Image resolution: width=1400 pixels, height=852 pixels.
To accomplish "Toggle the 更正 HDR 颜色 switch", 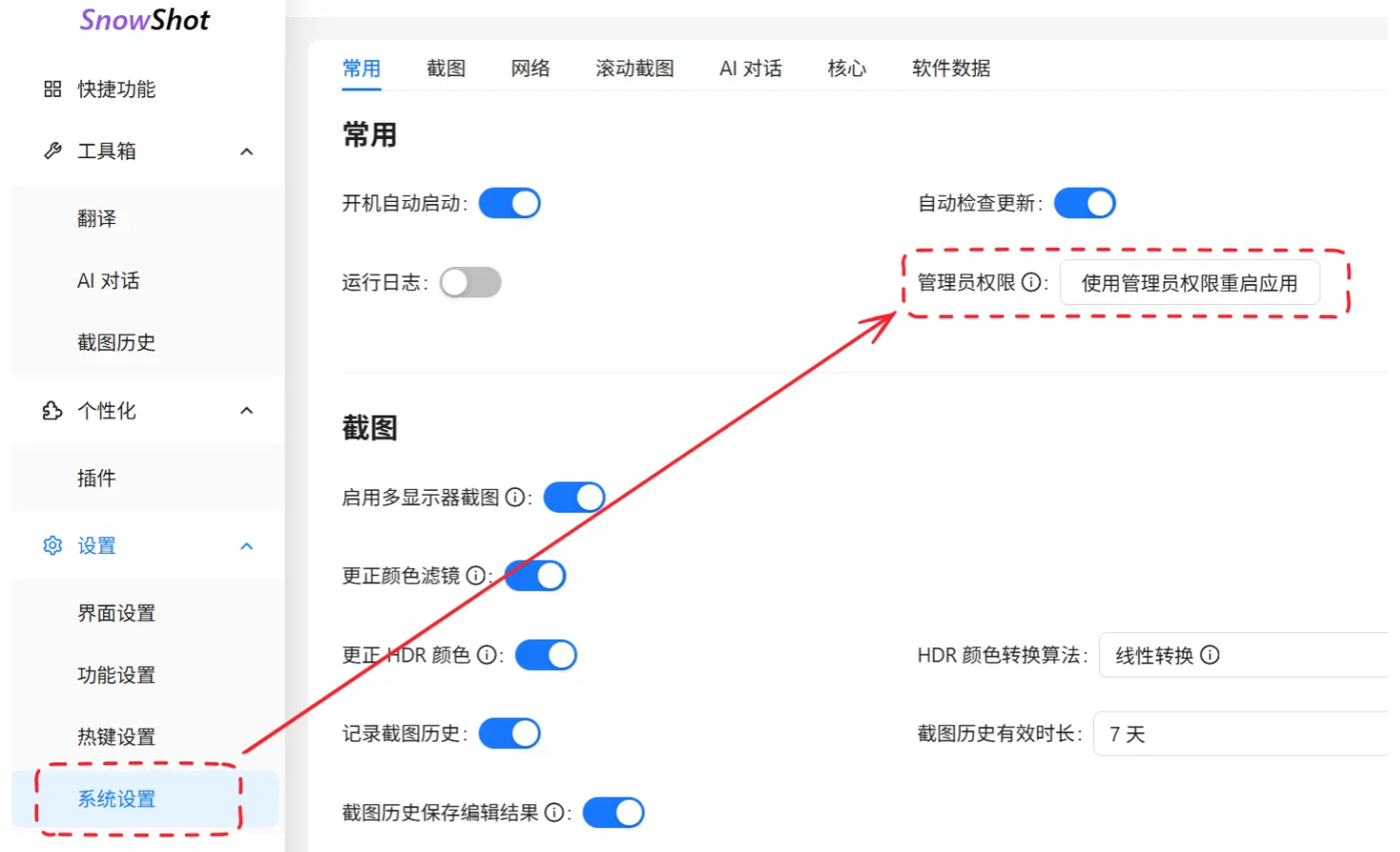I will click(x=546, y=655).
